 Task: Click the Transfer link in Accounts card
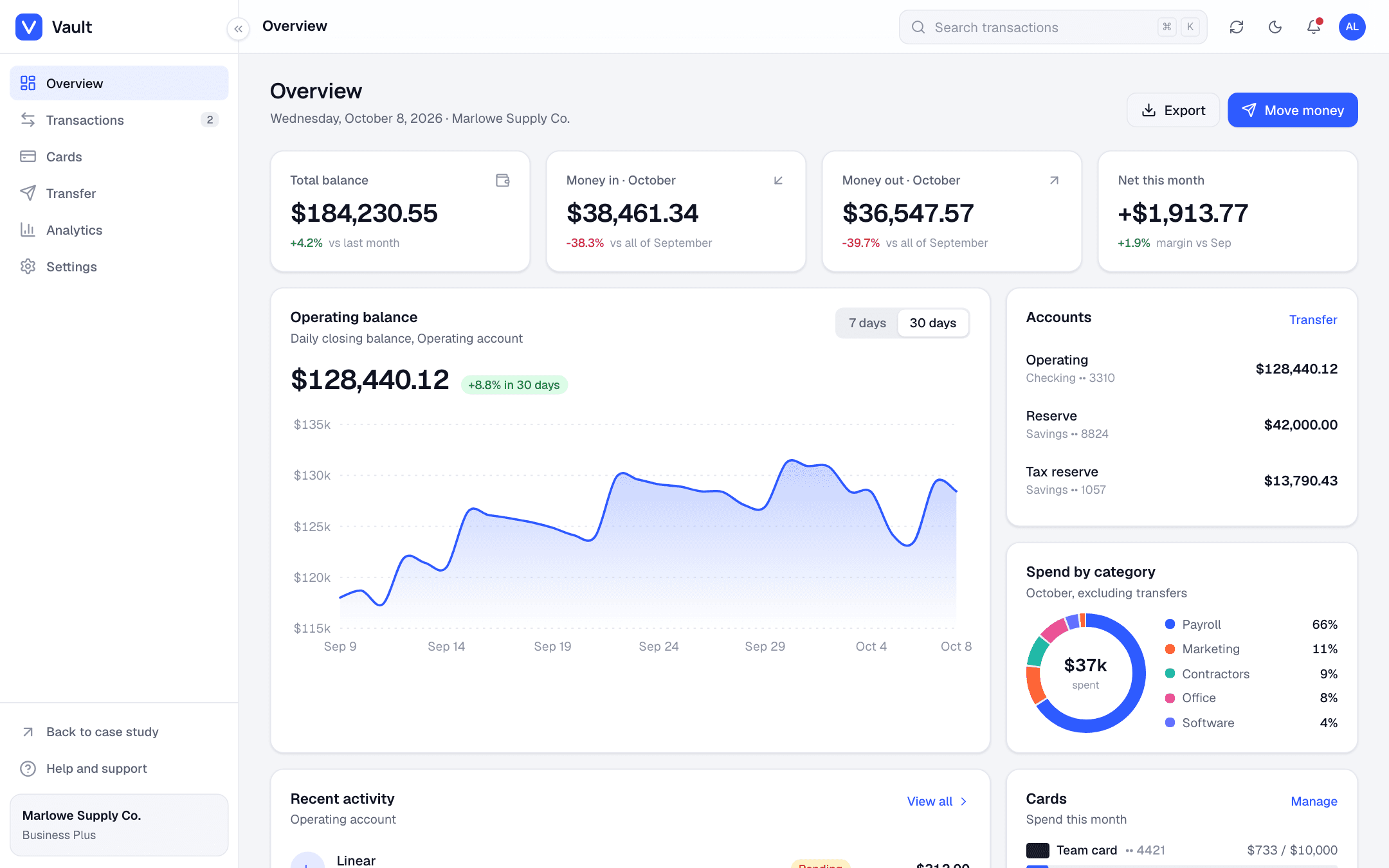pyautogui.click(x=1312, y=320)
